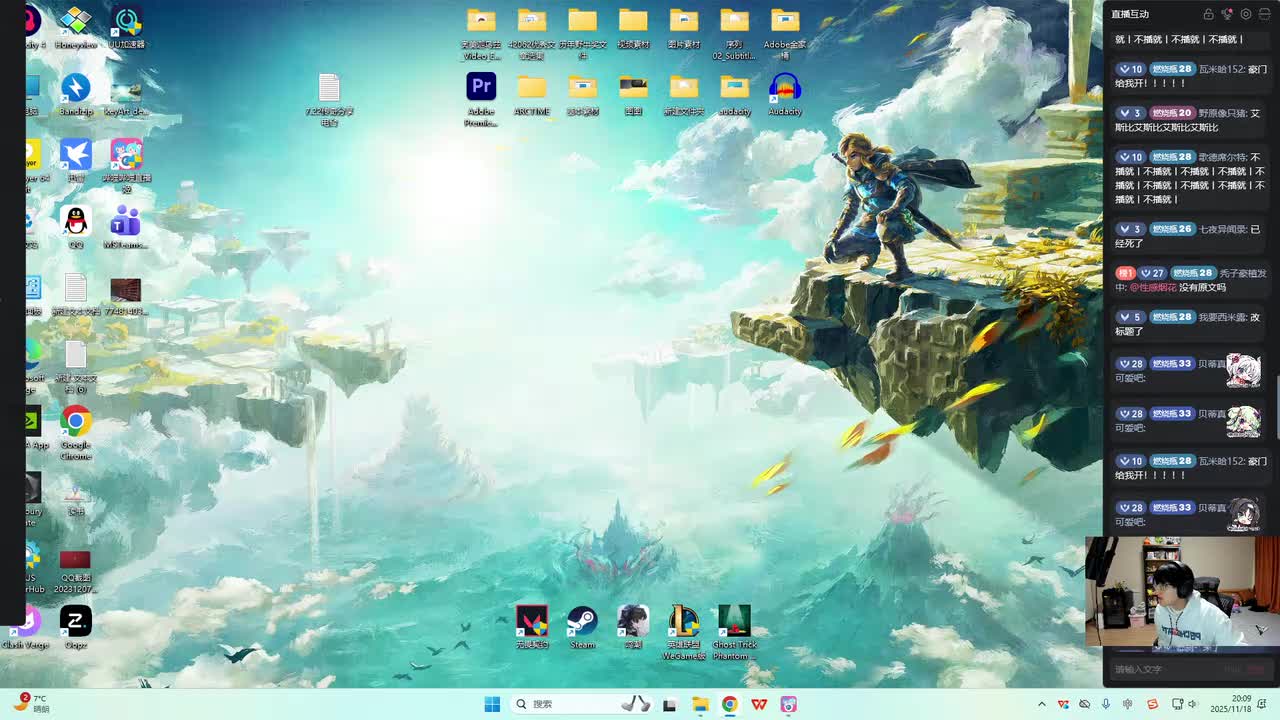Open WPS Office from the taskbar
This screenshot has height=720, width=1280.
pos(759,704)
